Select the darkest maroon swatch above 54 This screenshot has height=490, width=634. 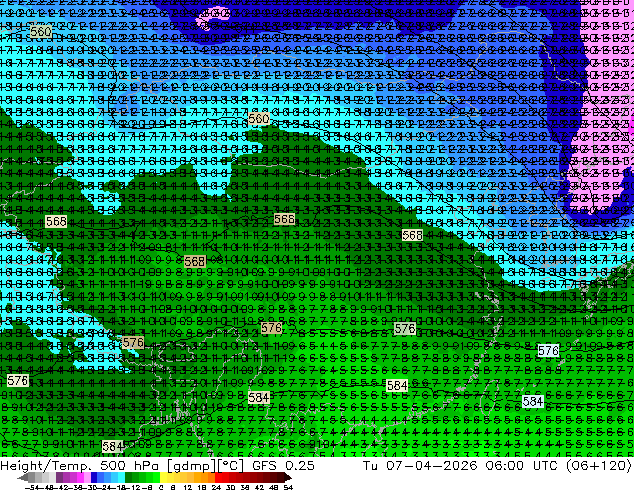pyautogui.click(x=281, y=477)
